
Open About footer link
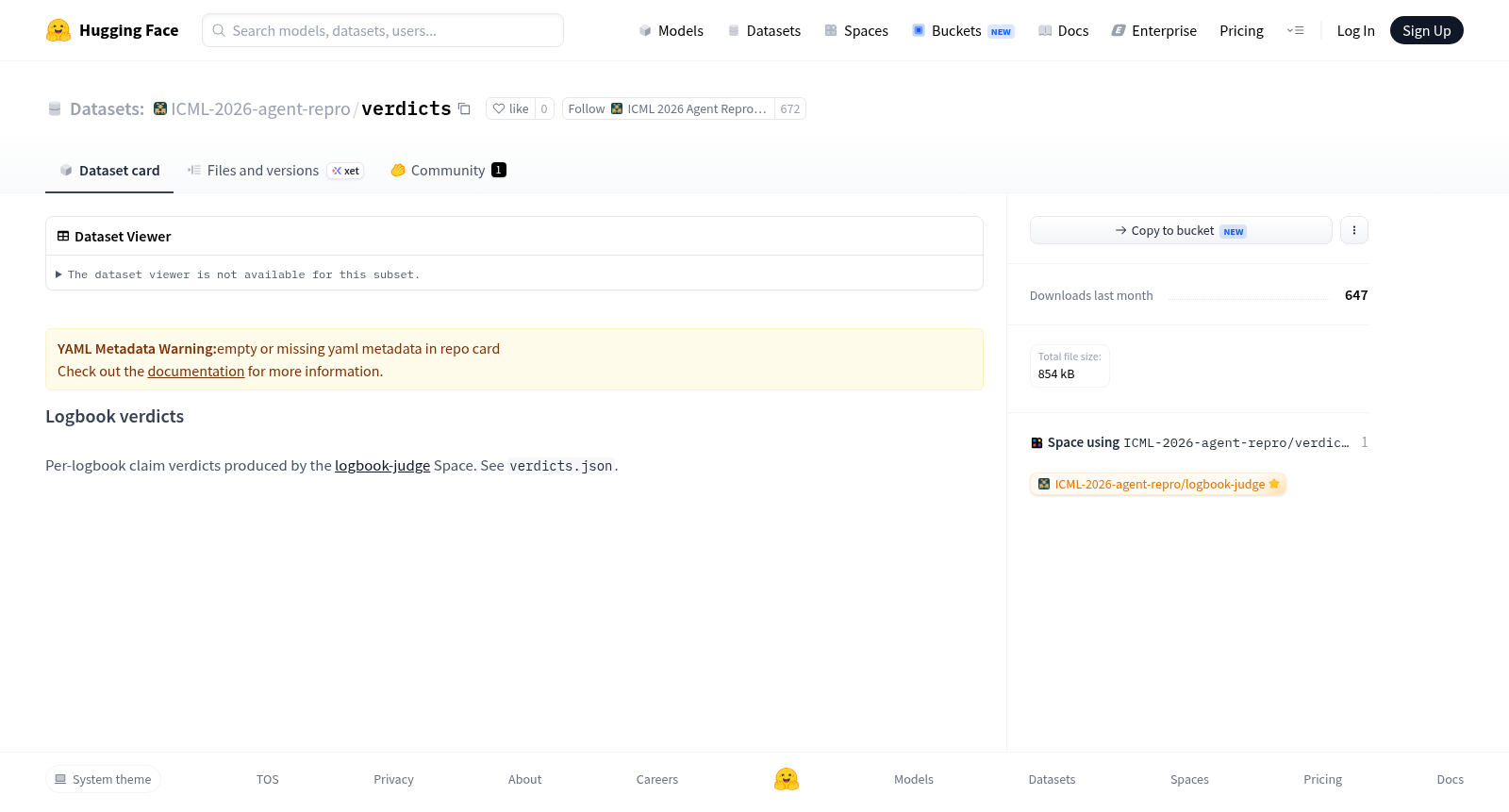point(524,779)
